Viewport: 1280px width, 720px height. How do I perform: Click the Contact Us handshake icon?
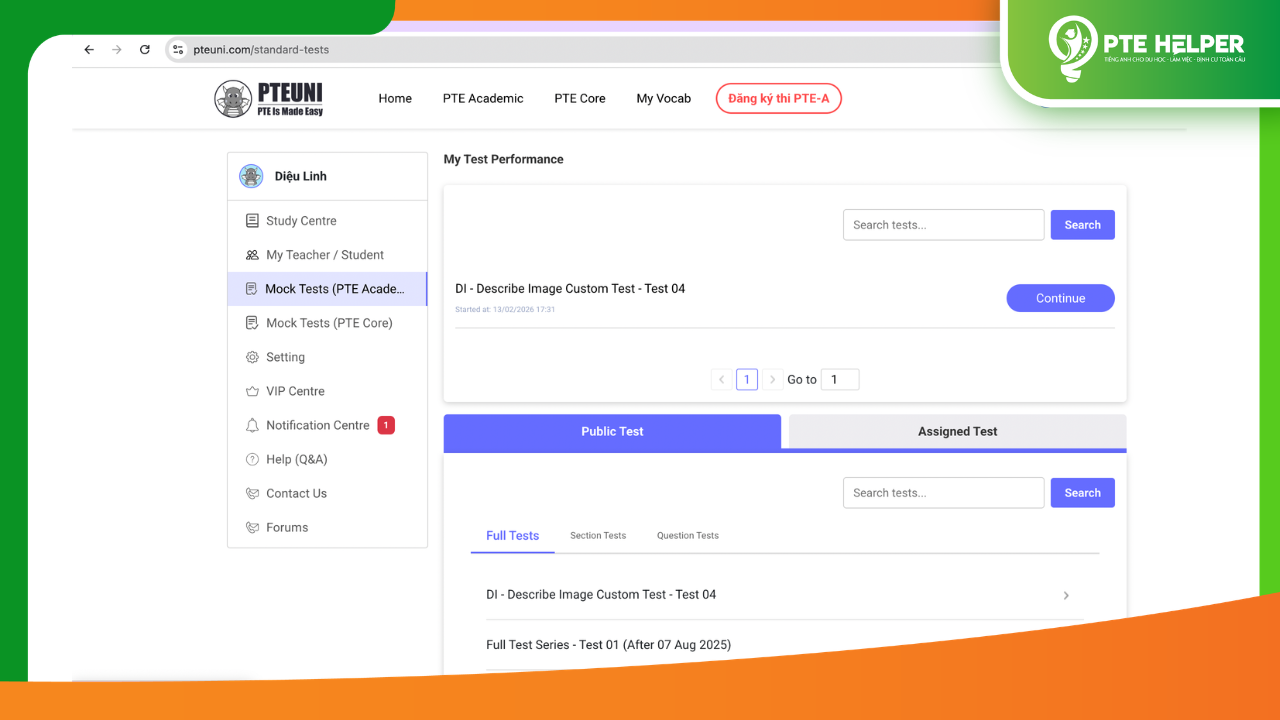tap(252, 493)
